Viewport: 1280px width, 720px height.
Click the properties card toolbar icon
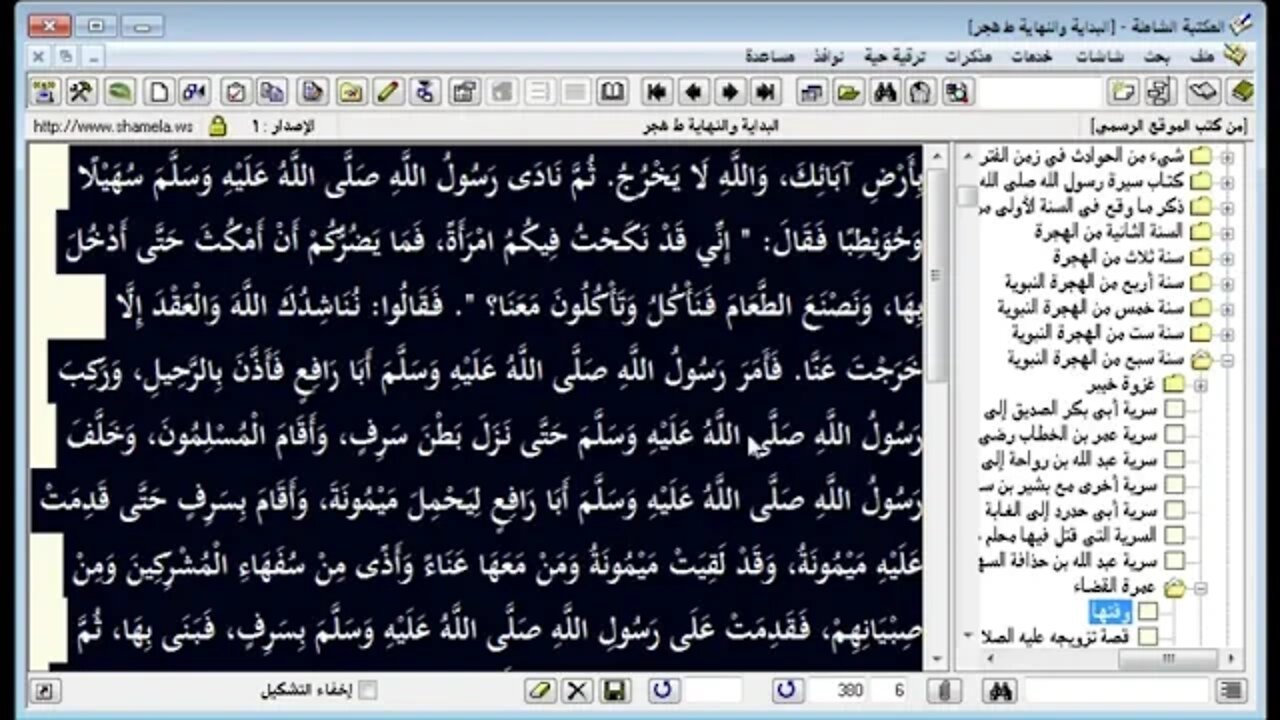coord(463,93)
